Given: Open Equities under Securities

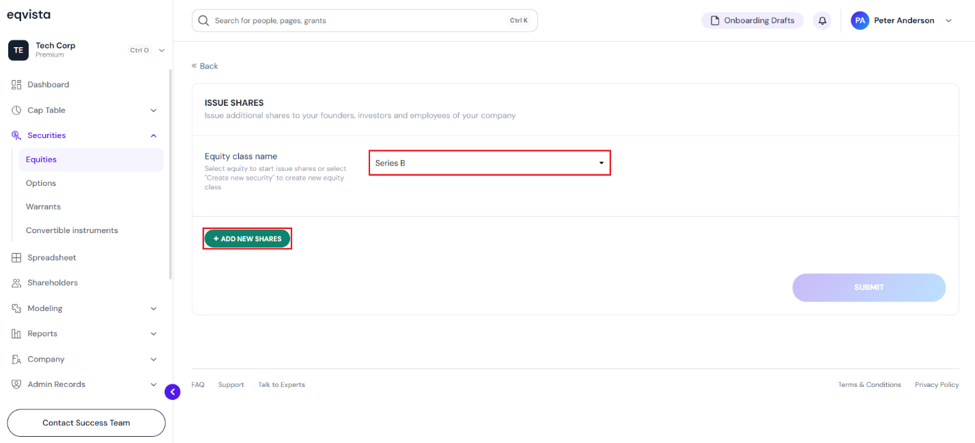Looking at the screenshot, I should coord(91,159).
